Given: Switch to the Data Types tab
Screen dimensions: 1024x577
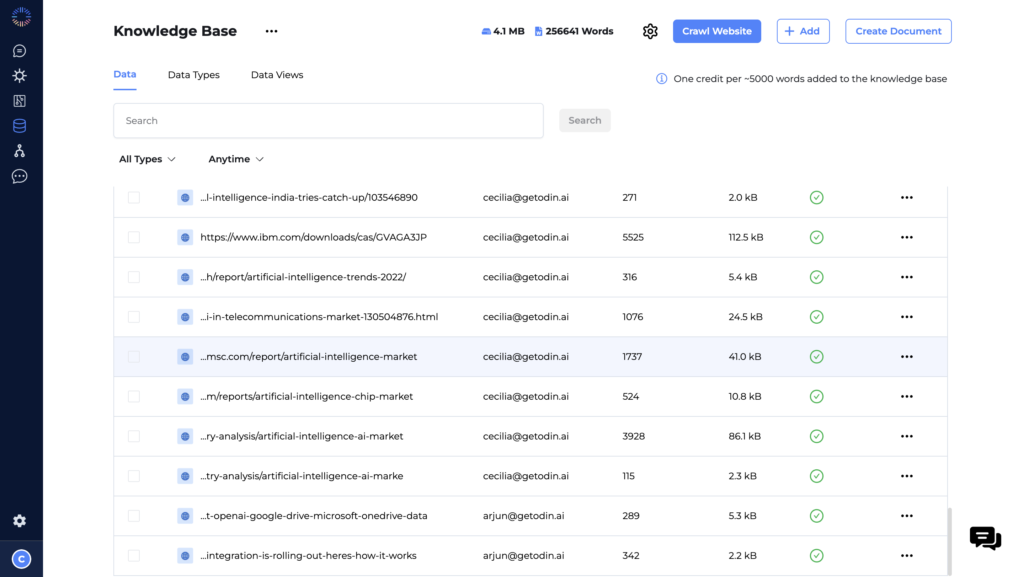Looking at the screenshot, I should click(193, 74).
